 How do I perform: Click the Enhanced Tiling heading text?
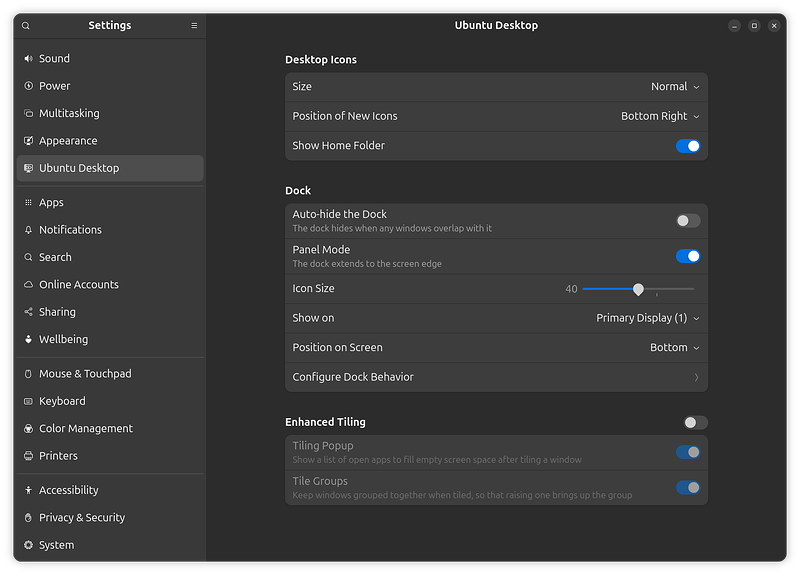tap(326, 422)
